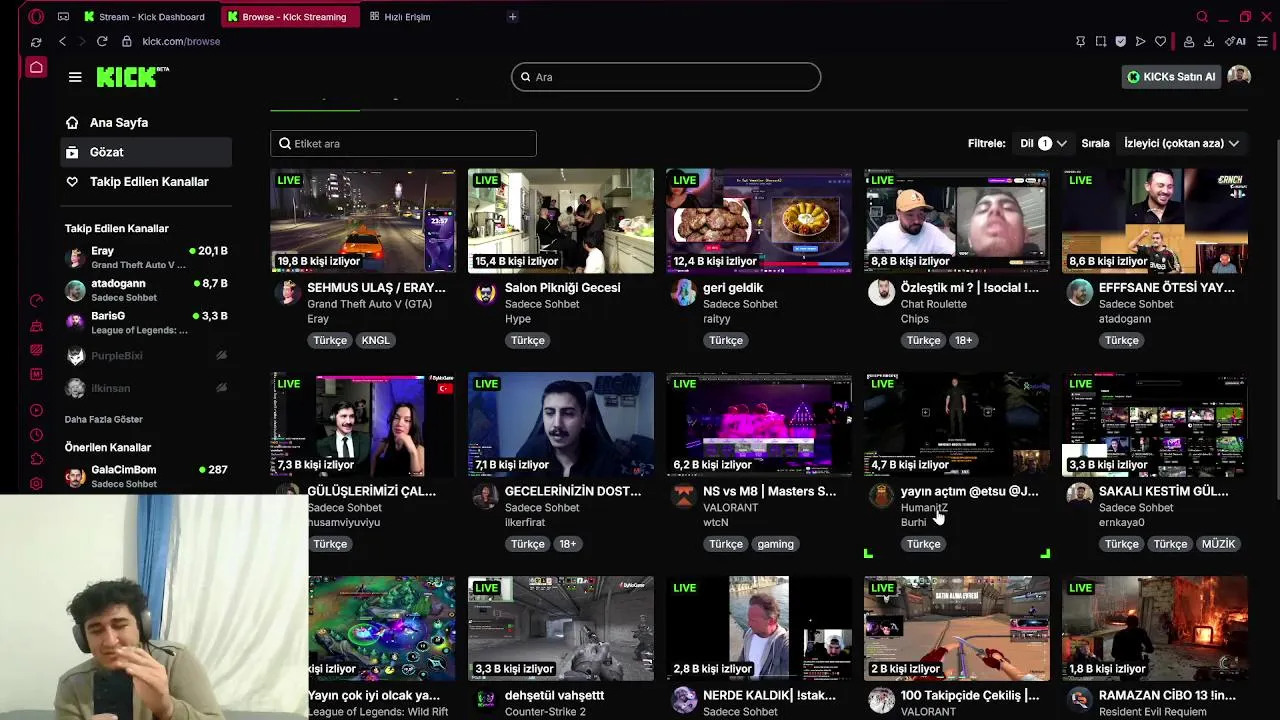This screenshot has width=1280, height=720.
Task: Open Eray channel in followed list
Action: coord(146,257)
